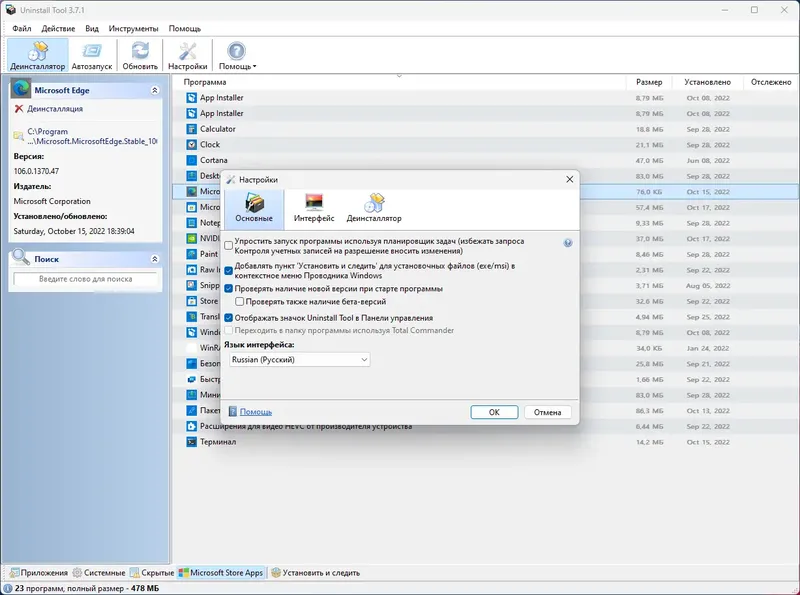Screen dimensions: 800x595
Task: Select the Paint app icon in list
Action: [x=191, y=254]
